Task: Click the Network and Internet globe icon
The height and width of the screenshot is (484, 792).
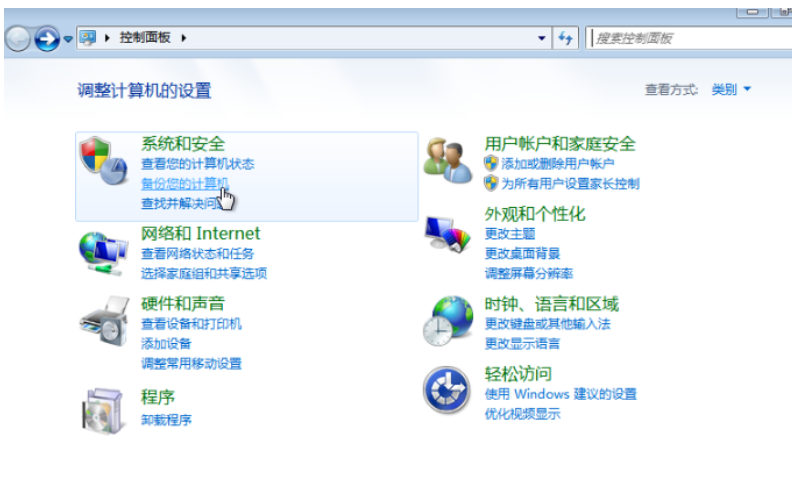Action: [104, 250]
